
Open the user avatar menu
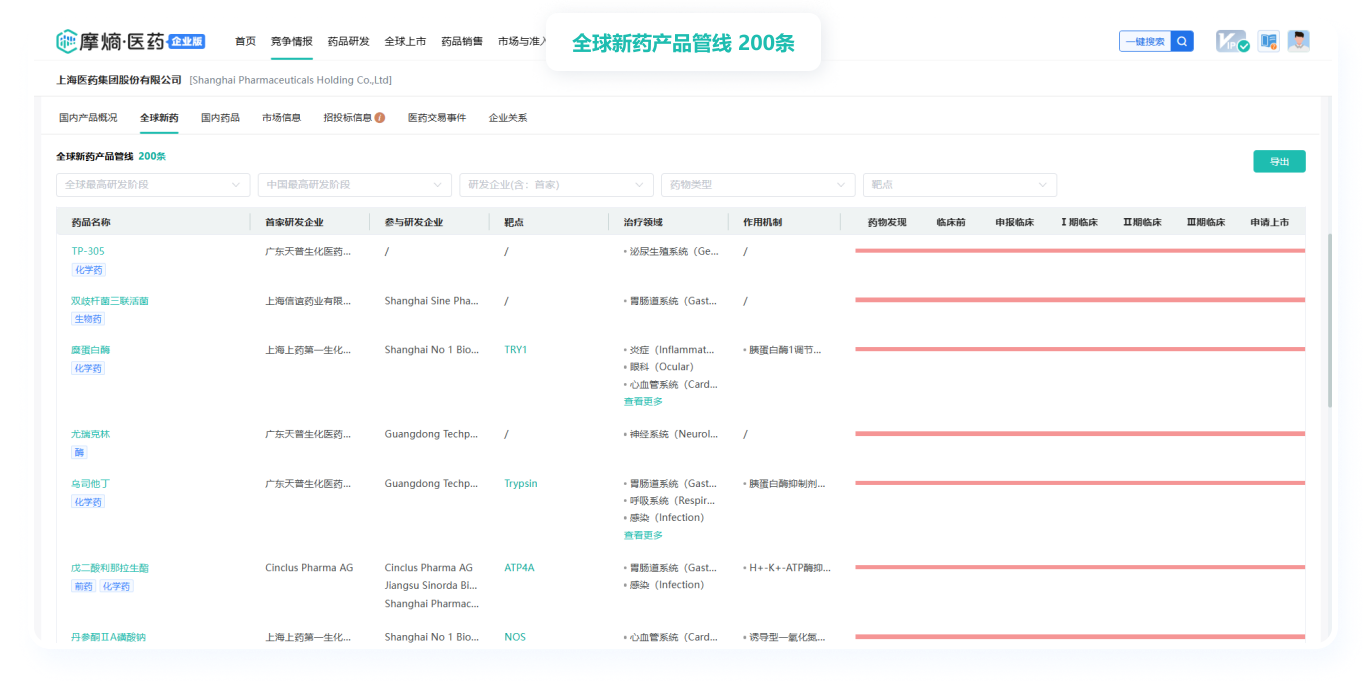pyautogui.click(x=1298, y=41)
